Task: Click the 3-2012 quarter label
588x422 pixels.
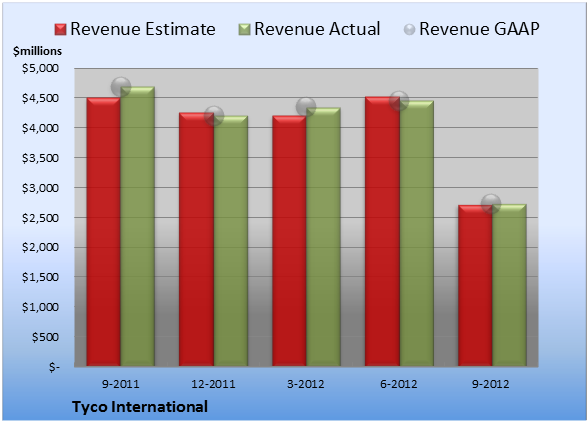Action: coord(306,384)
